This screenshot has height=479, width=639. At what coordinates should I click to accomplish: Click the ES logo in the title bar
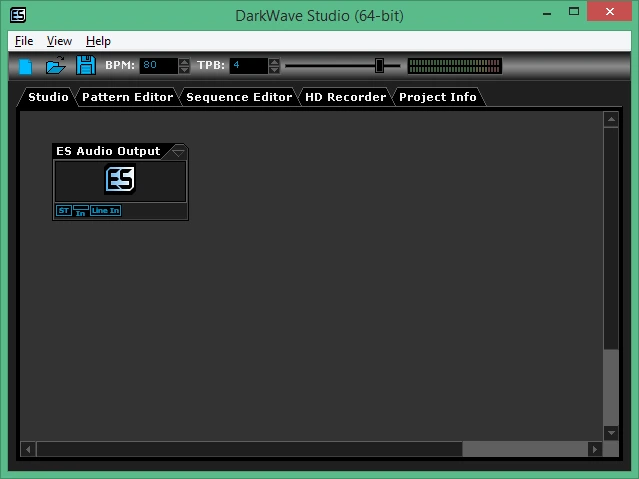tap(18, 15)
